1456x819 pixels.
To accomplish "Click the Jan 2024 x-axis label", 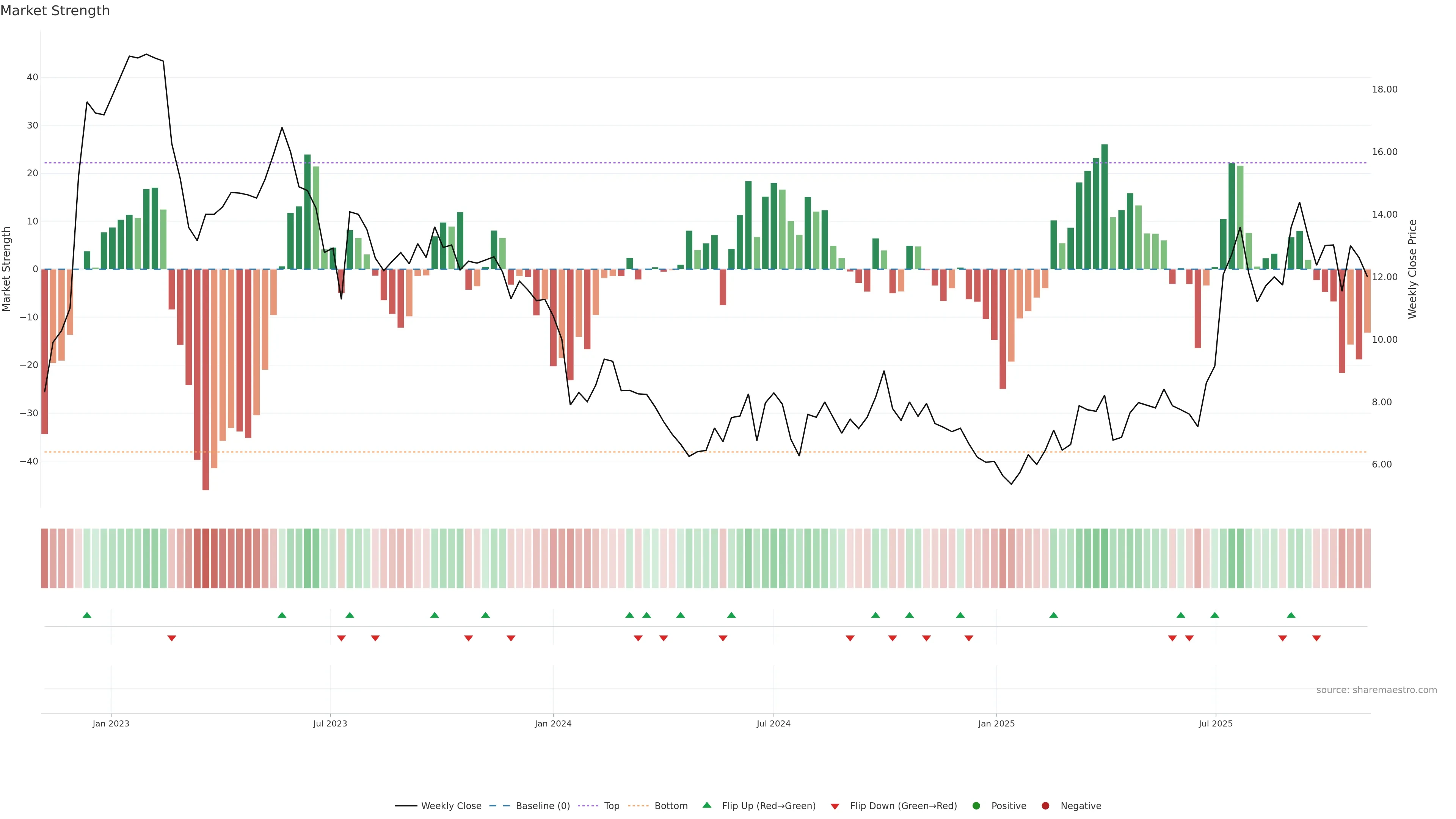I will [x=553, y=724].
